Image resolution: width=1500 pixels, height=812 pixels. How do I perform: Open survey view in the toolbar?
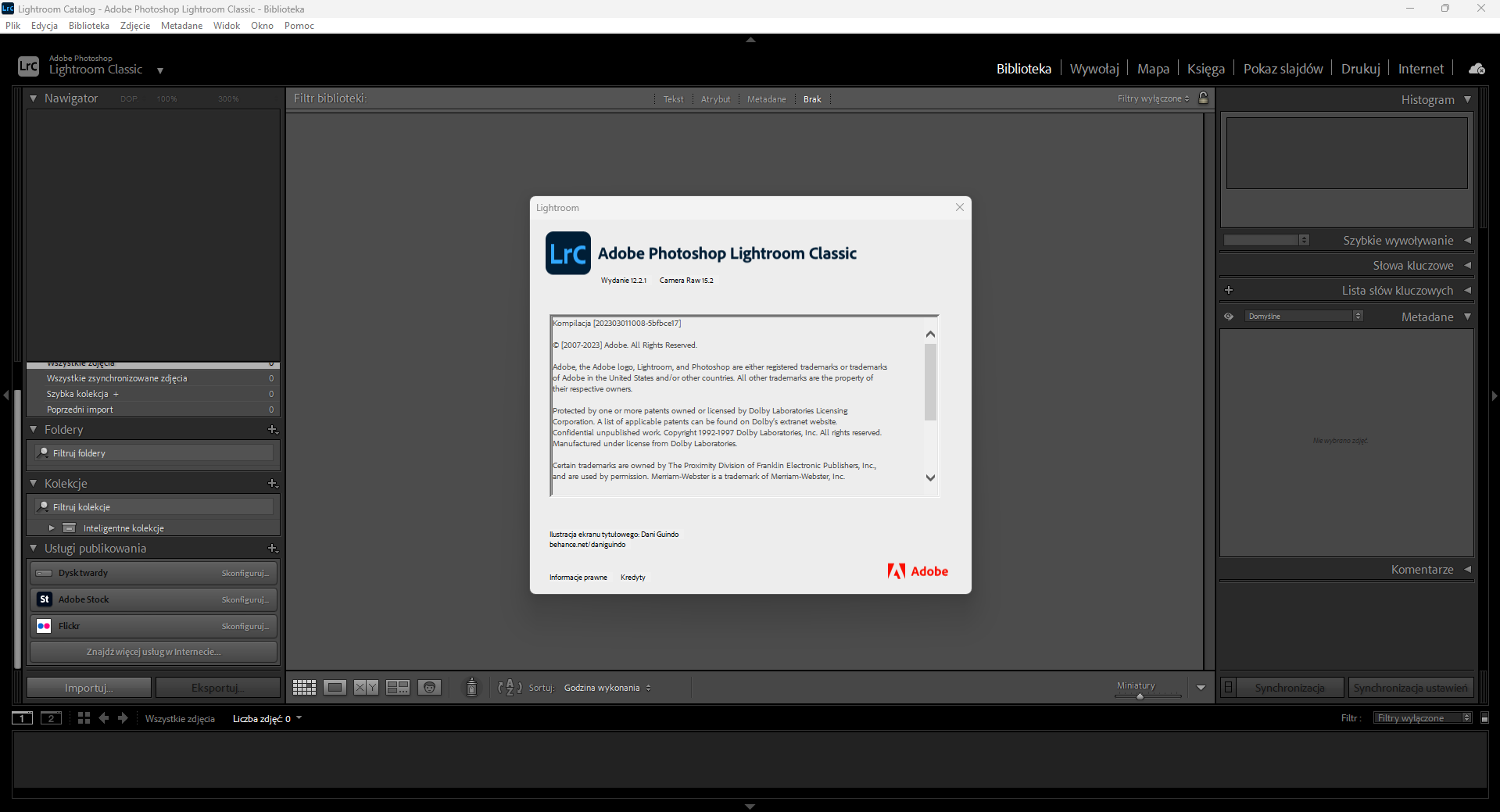pyautogui.click(x=398, y=688)
